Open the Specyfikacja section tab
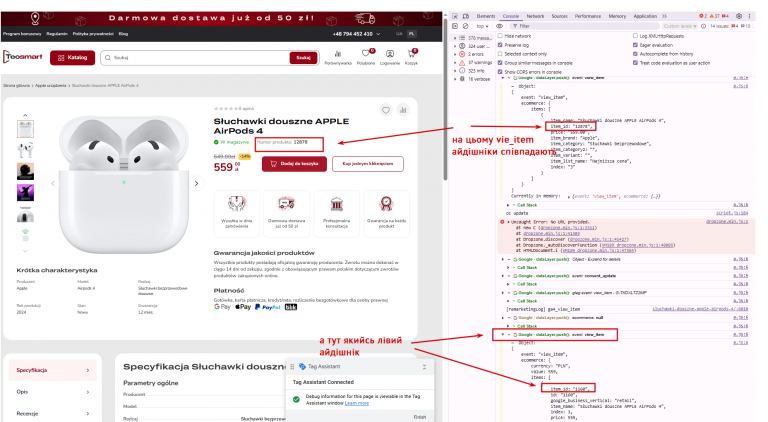This screenshot has height=422, width=768. pyautogui.click(x=52, y=371)
